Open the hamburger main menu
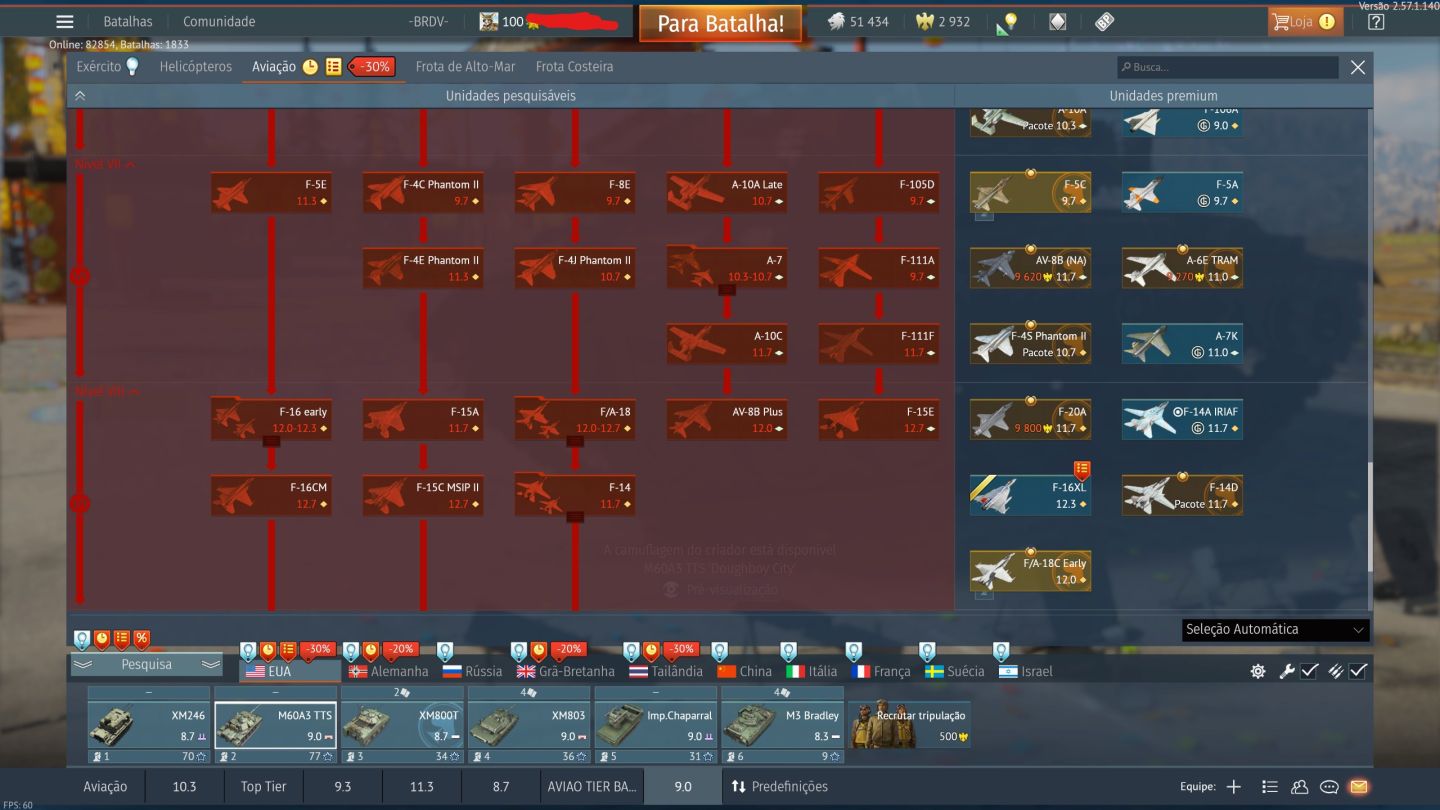Screen dimensions: 1440x810 coord(65,22)
